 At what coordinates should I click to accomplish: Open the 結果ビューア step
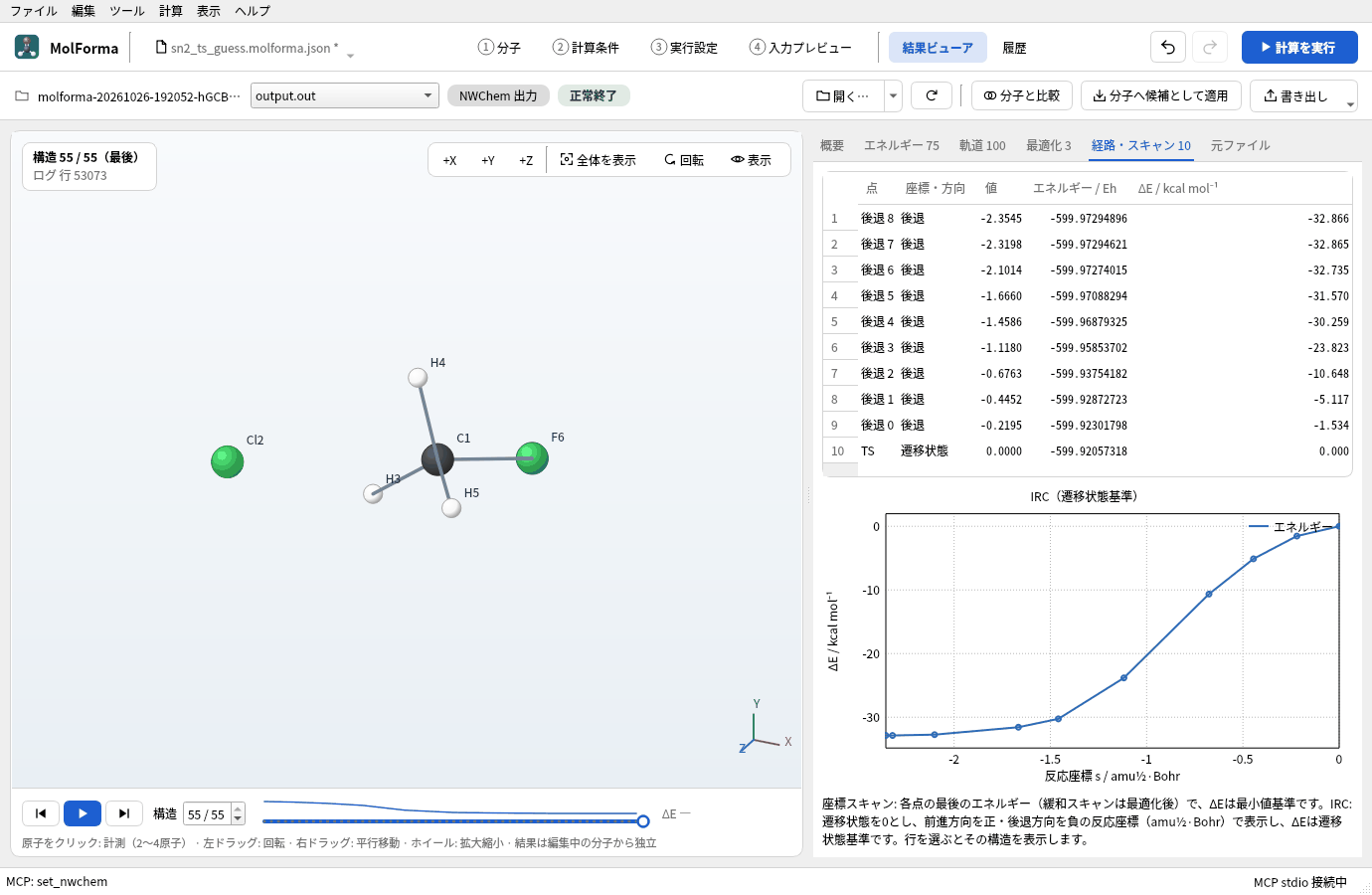tap(938, 47)
